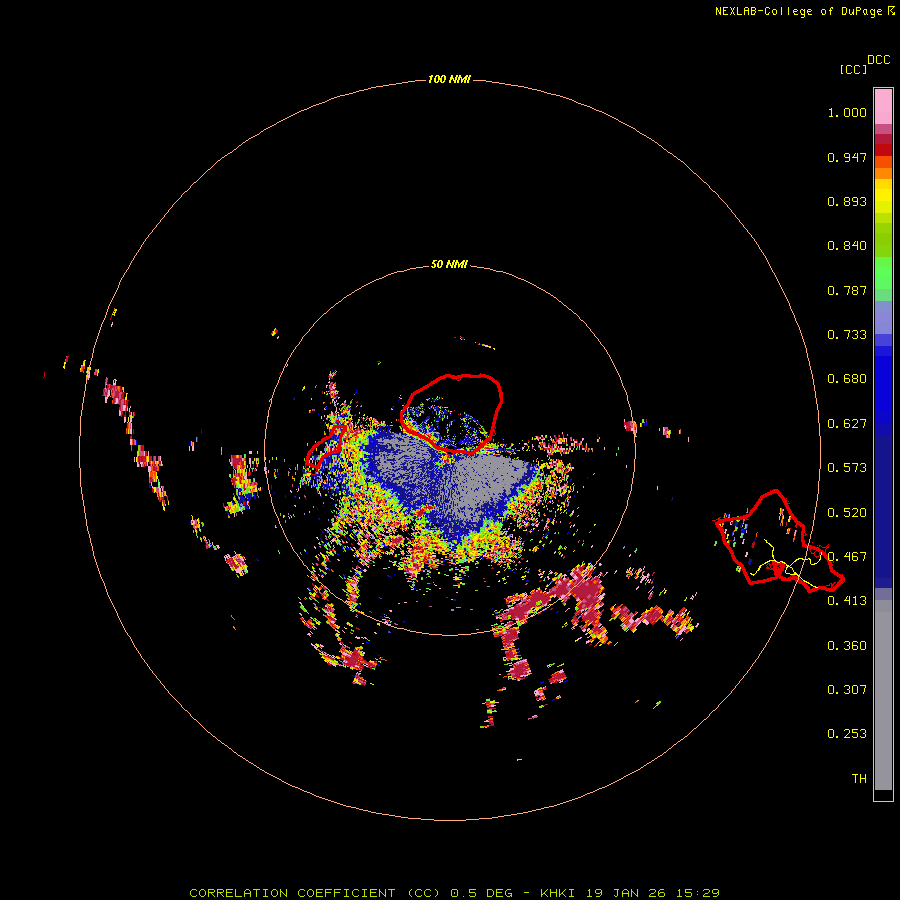This screenshot has height=900, width=900.
Task: Click the 50 NMI range ring label
Action: (x=449, y=264)
